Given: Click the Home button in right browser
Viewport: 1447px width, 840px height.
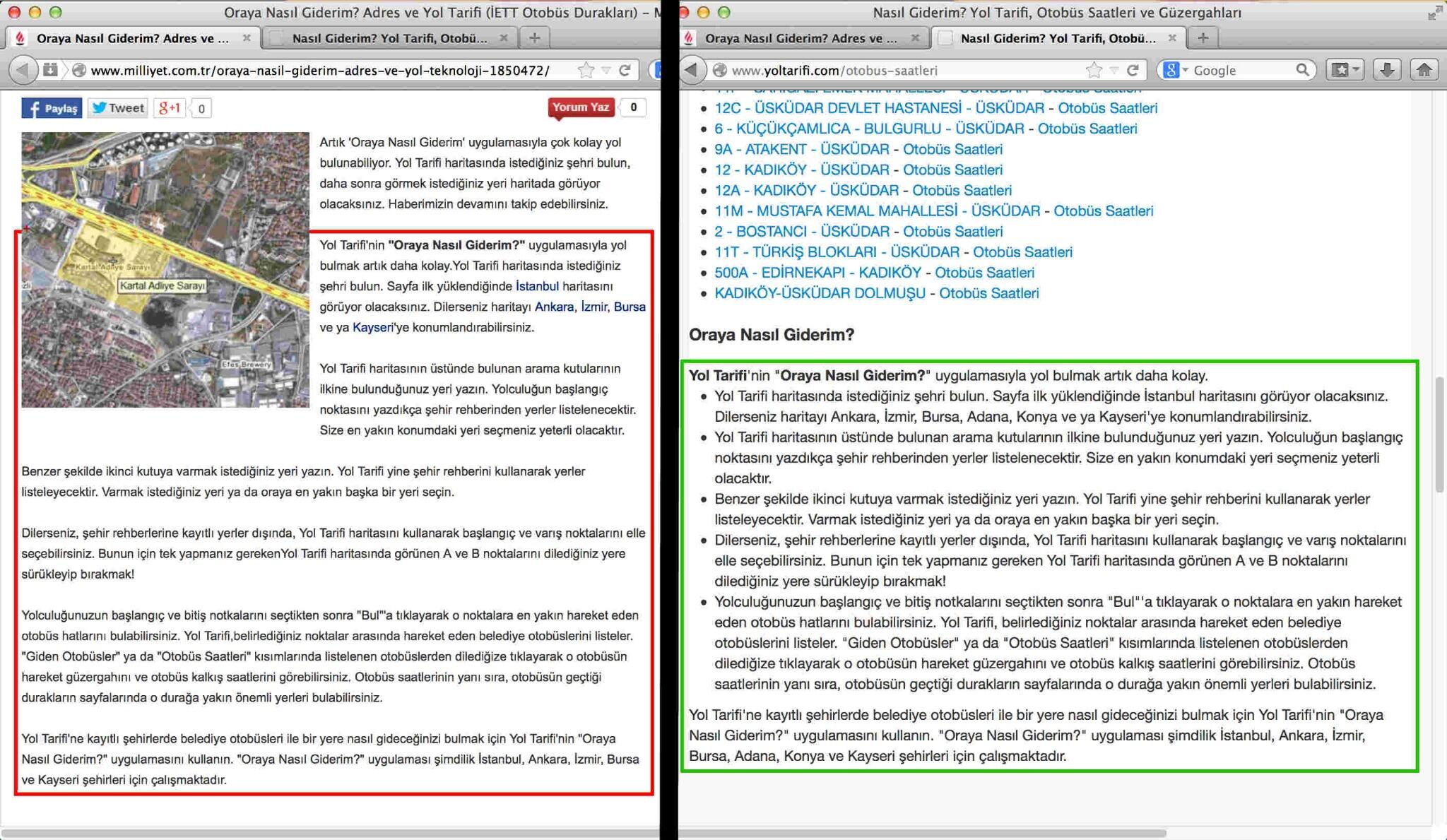Looking at the screenshot, I should tap(1424, 69).
